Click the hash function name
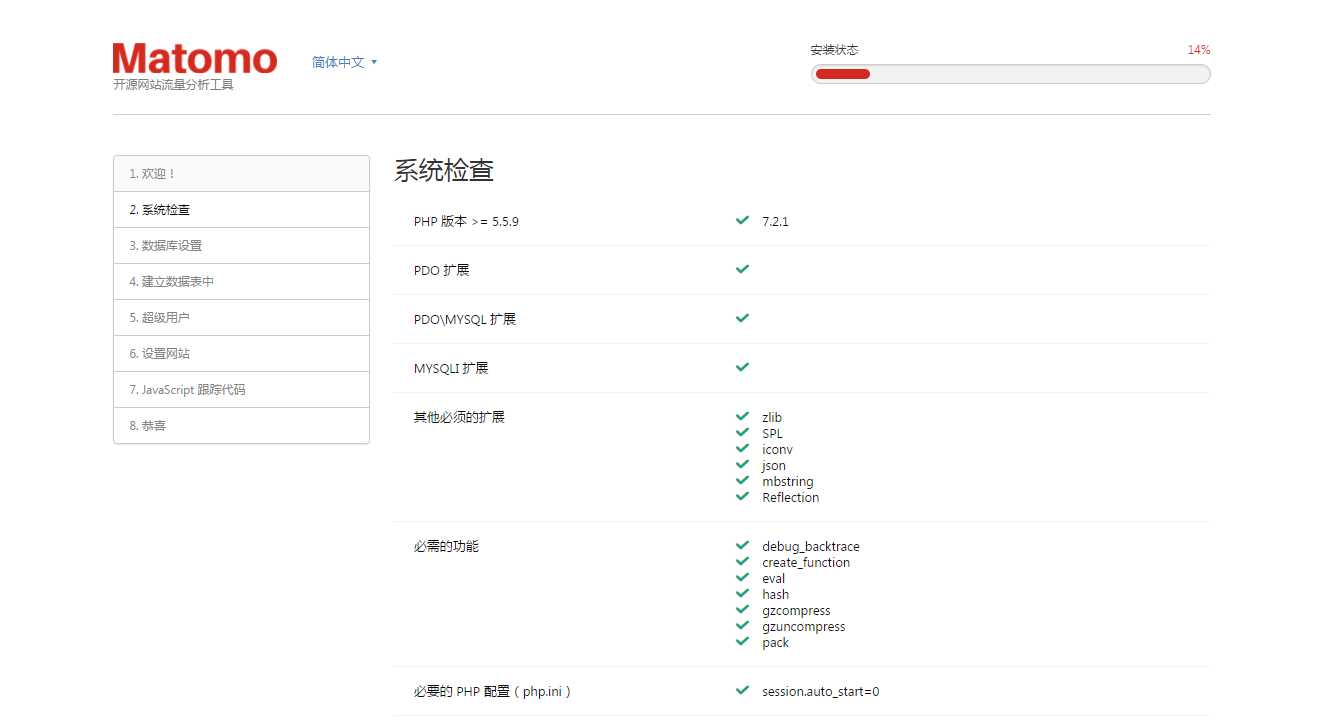Image resolution: width=1325 pixels, height=727 pixels. pos(775,595)
